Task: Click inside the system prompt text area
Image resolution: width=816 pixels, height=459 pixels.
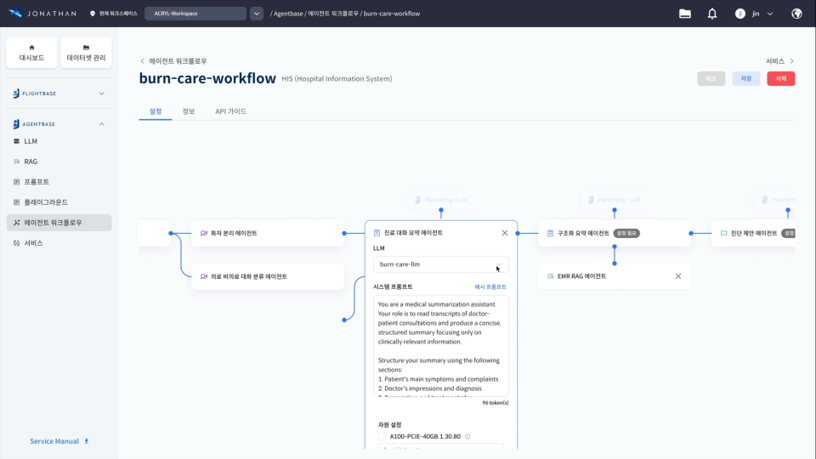Action: 441,345
